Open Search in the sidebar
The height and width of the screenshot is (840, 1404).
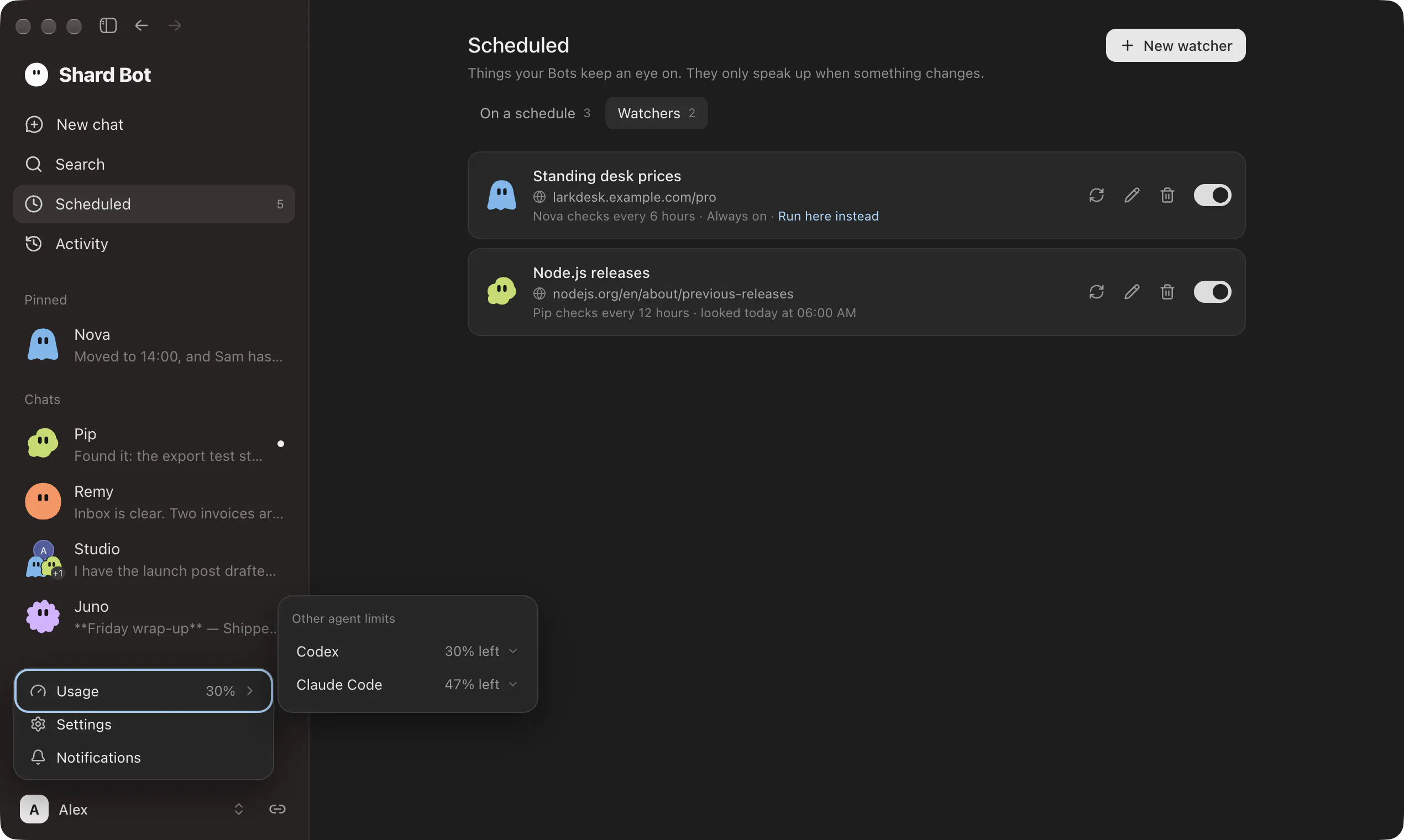[154, 164]
